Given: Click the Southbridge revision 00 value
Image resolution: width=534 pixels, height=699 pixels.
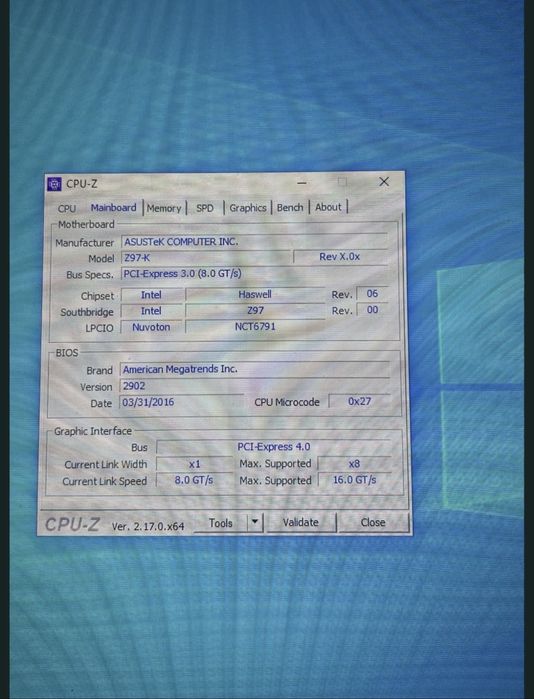Looking at the screenshot, I should tap(372, 310).
